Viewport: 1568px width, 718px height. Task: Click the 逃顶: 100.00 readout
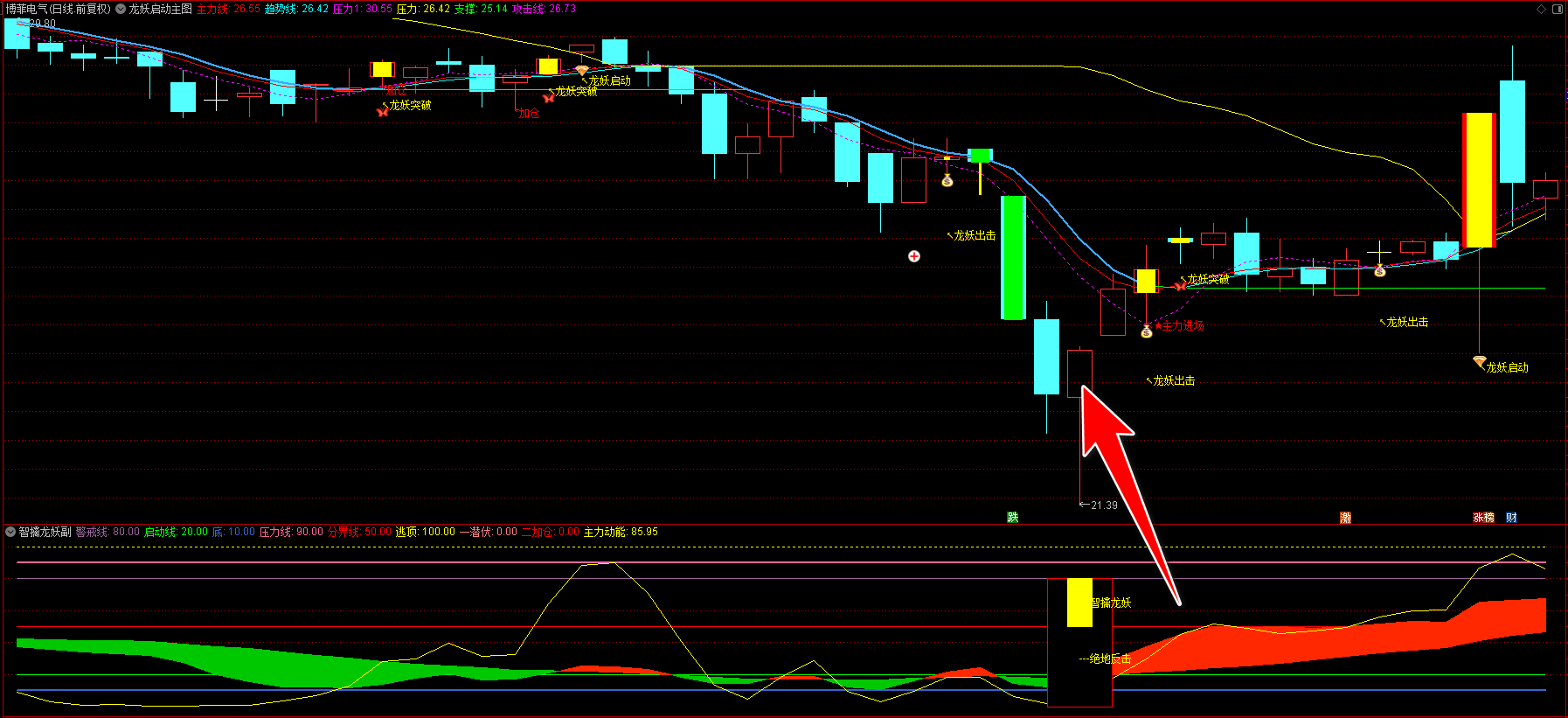(x=425, y=532)
